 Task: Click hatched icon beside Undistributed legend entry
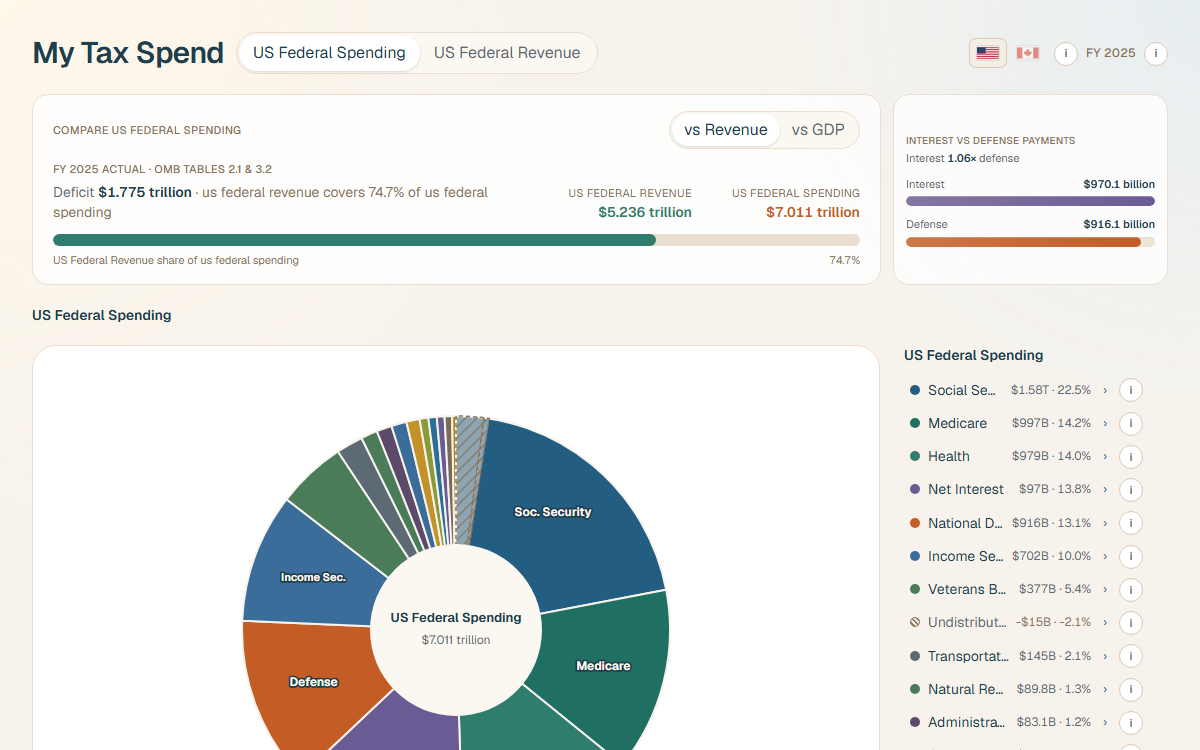(915, 622)
